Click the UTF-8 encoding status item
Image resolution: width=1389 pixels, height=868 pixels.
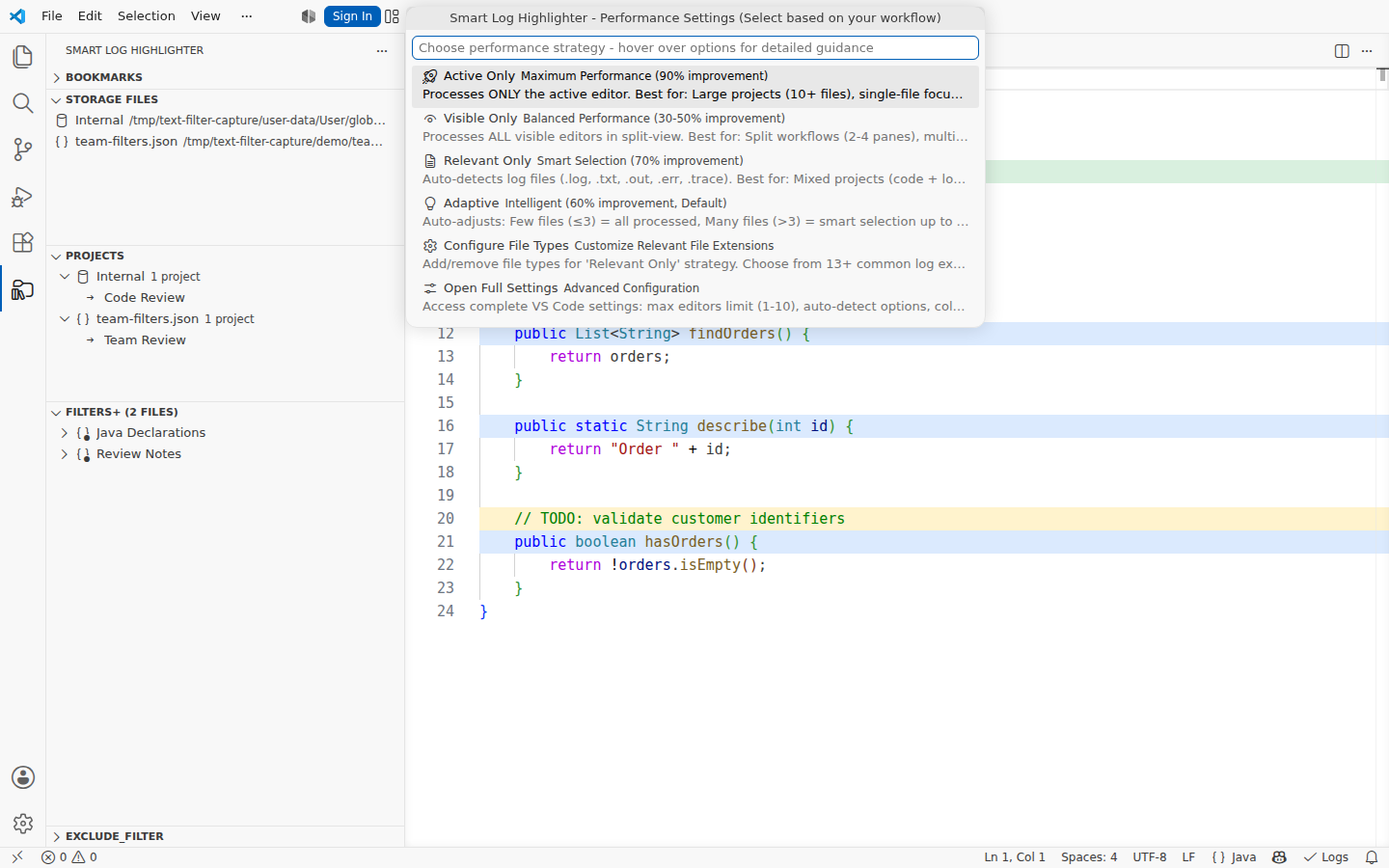point(1150,857)
